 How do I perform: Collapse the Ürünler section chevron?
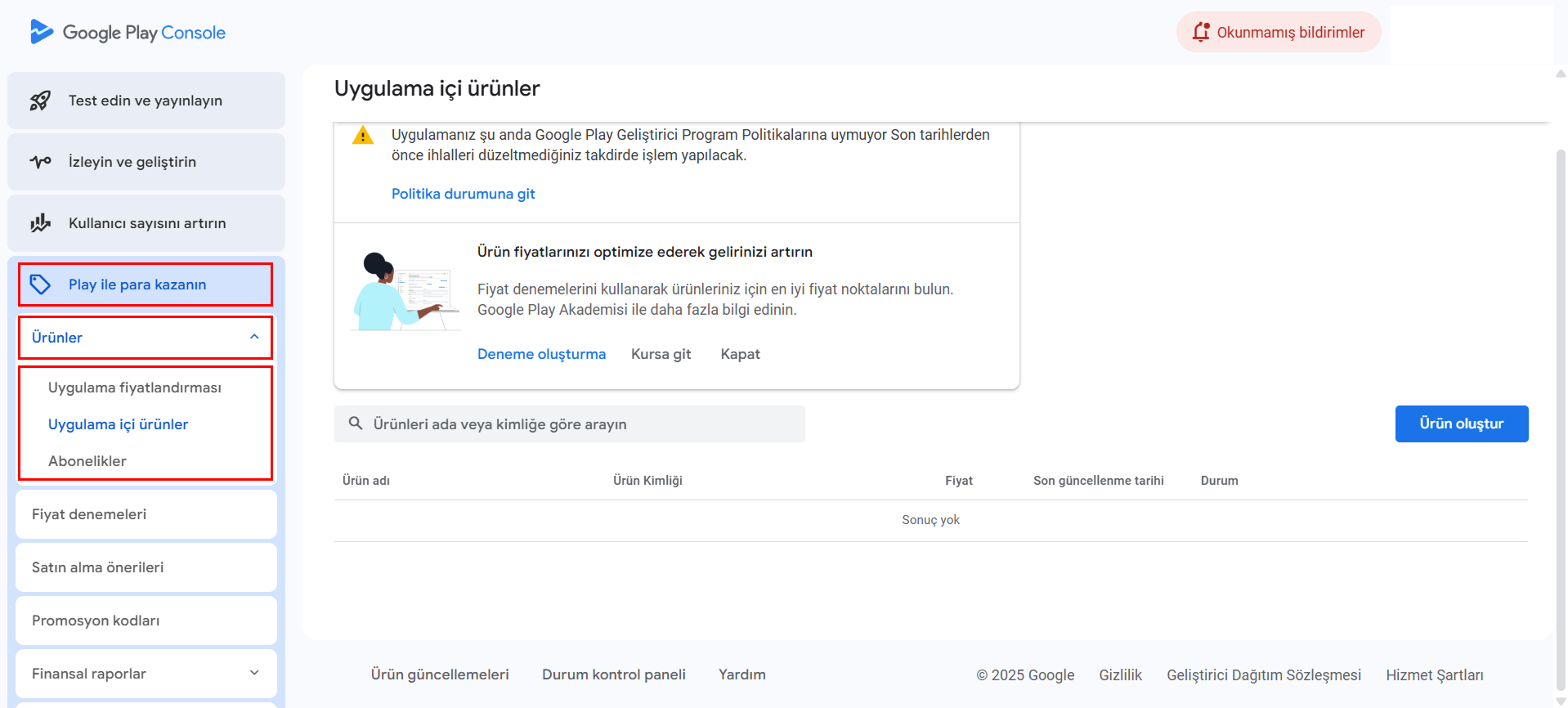click(254, 337)
